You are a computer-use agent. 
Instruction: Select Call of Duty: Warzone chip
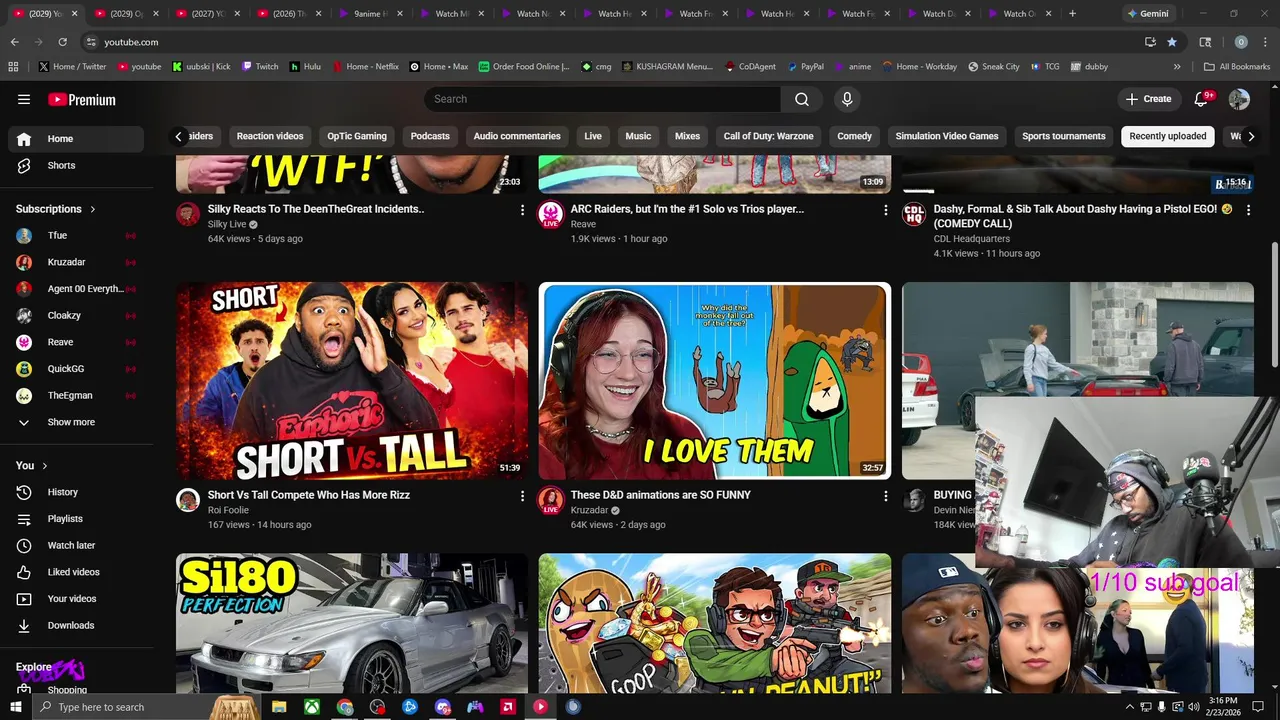tap(769, 136)
